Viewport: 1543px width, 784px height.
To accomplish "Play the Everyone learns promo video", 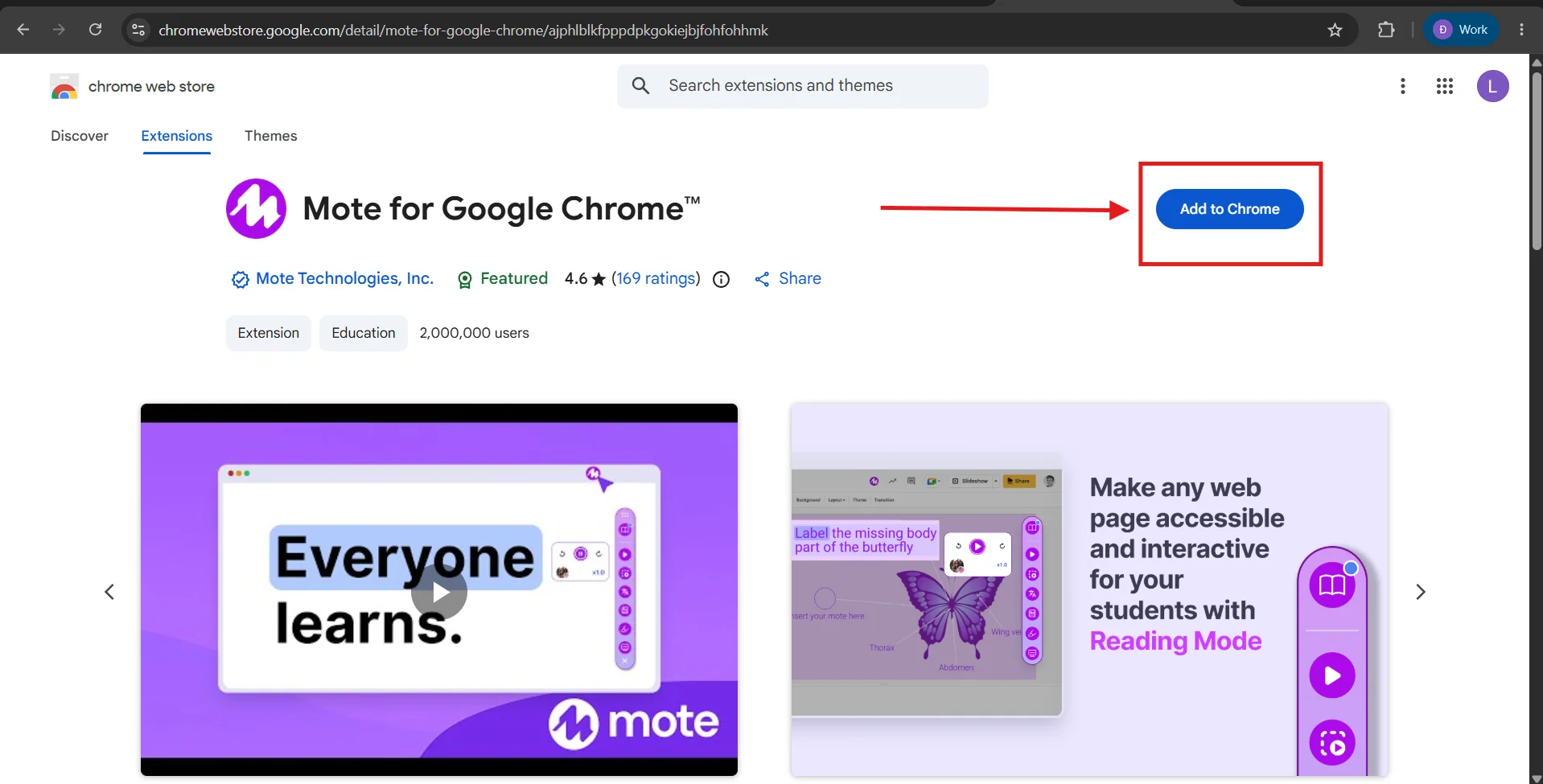I will [x=439, y=592].
